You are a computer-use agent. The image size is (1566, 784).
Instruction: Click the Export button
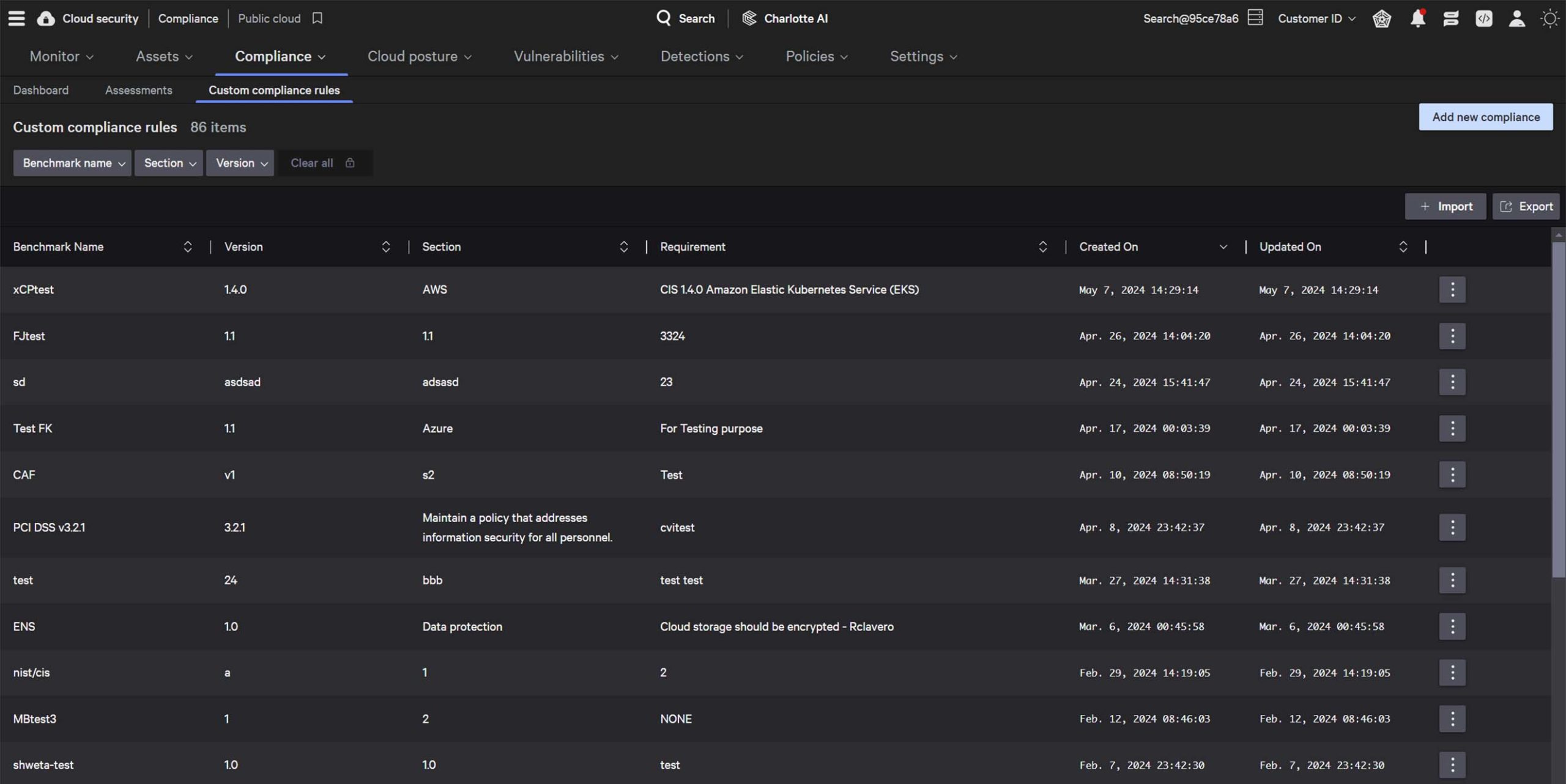(x=1526, y=206)
